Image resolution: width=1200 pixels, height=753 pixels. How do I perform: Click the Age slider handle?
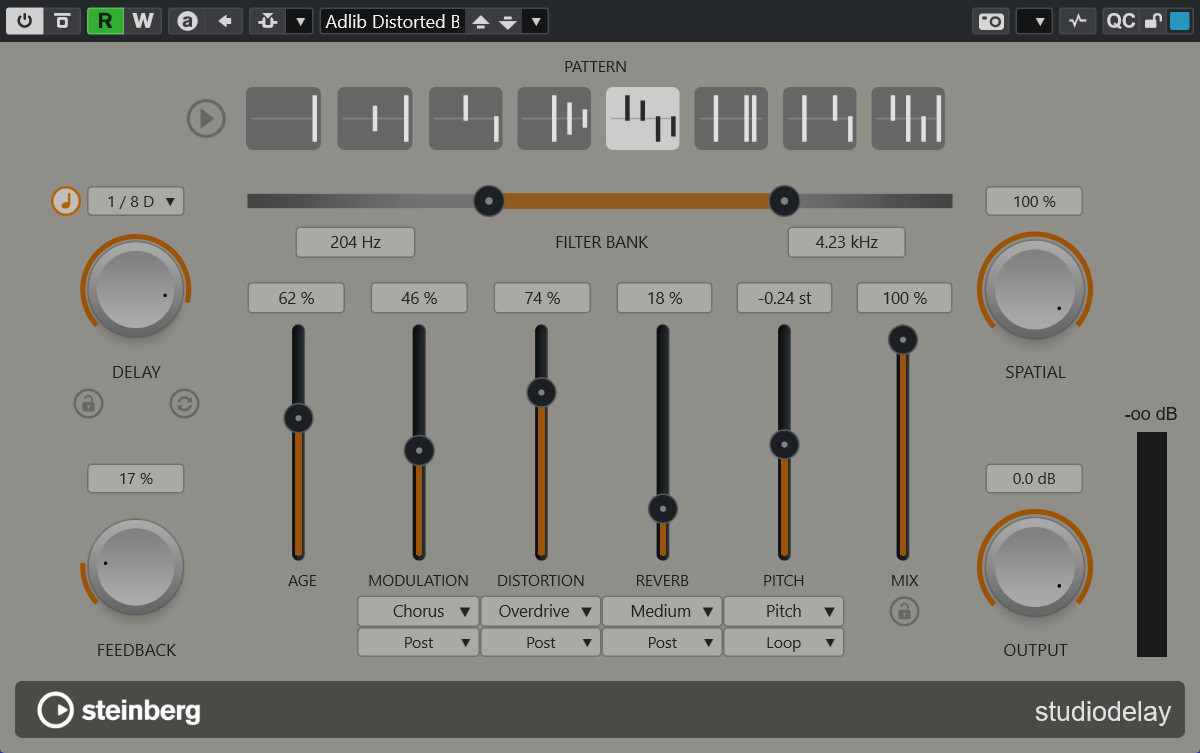click(x=298, y=417)
